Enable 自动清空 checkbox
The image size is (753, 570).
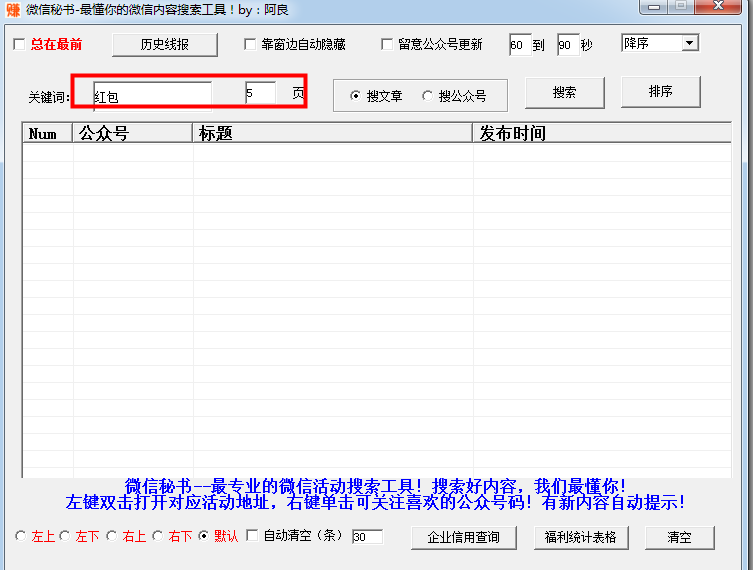point(252,535)
